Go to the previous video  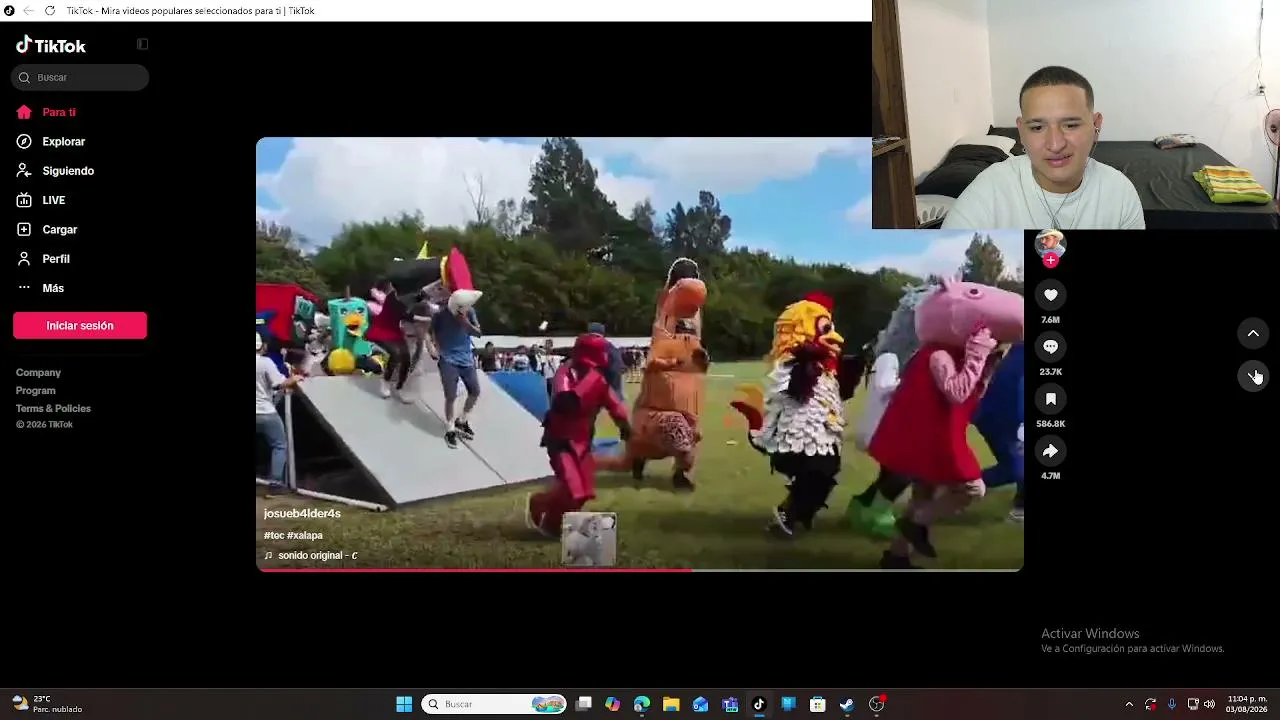1253,333
